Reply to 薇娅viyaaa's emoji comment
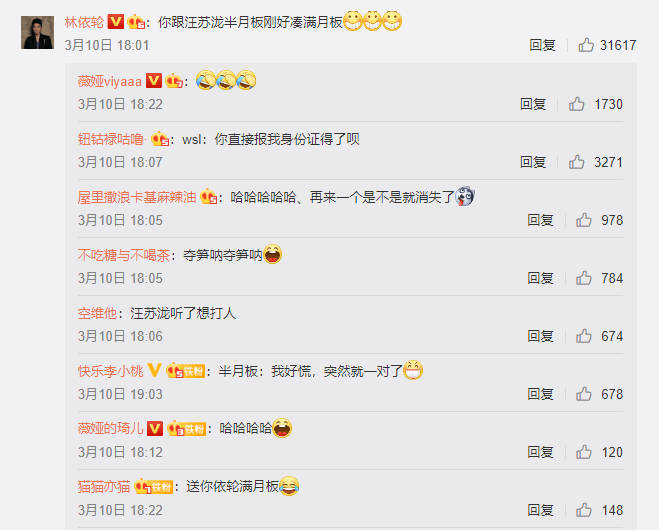Viewport: 659px width, 530px height. [533, 104]
